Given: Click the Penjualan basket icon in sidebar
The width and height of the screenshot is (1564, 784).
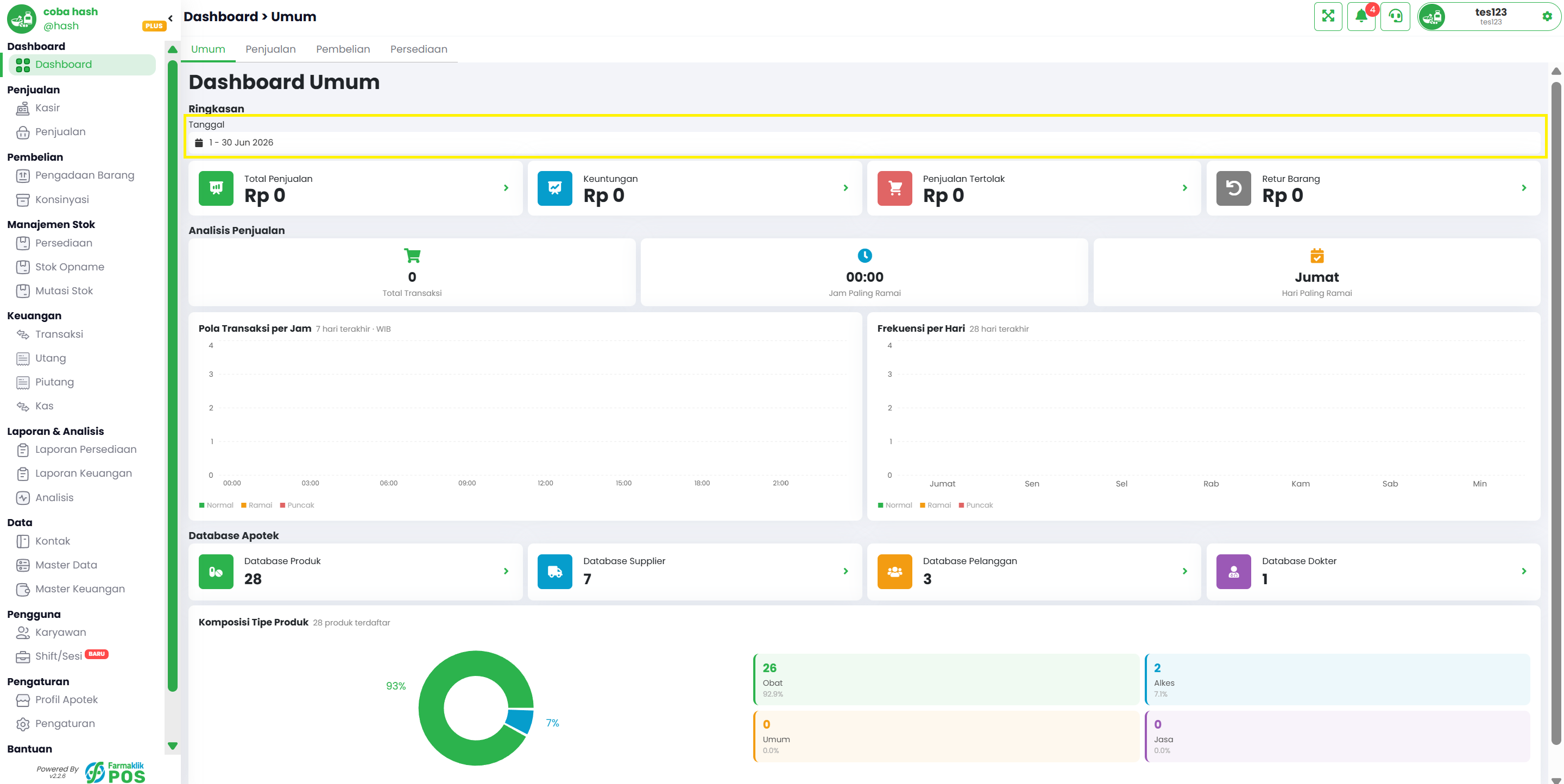Looking at the screenshot, I should (22, 132).
